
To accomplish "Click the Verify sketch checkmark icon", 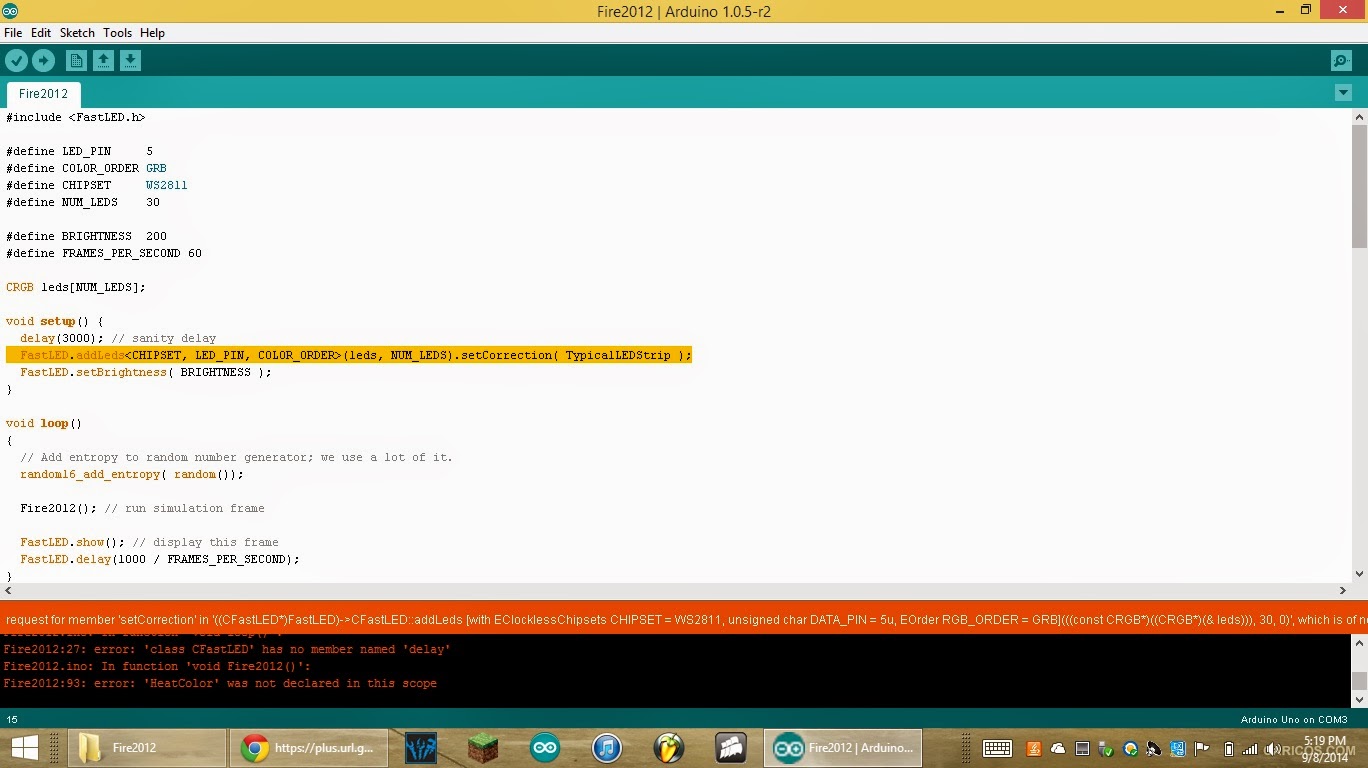I will click(16, 61).
